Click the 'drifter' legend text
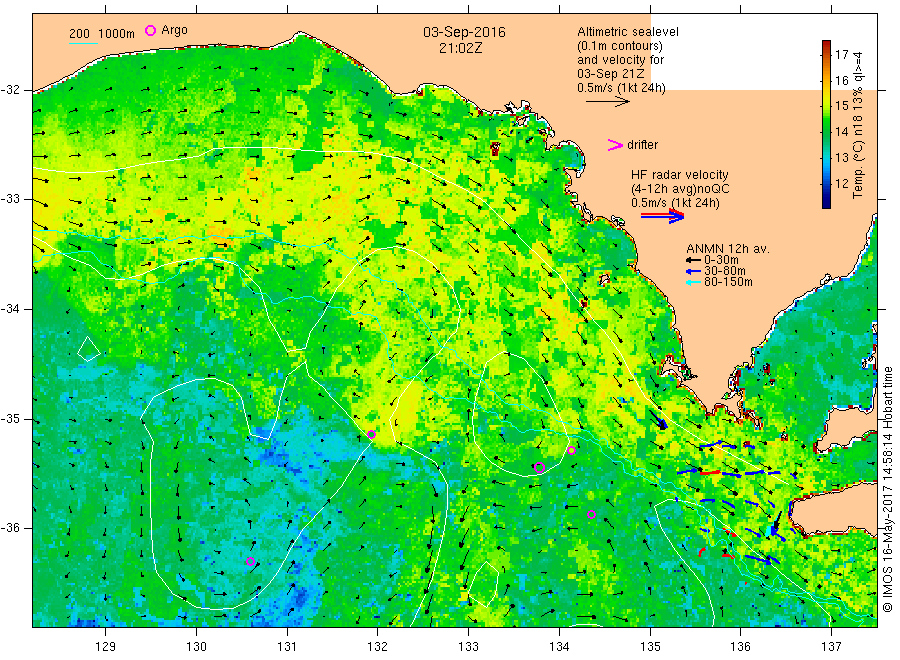 [x=643, y=145]
